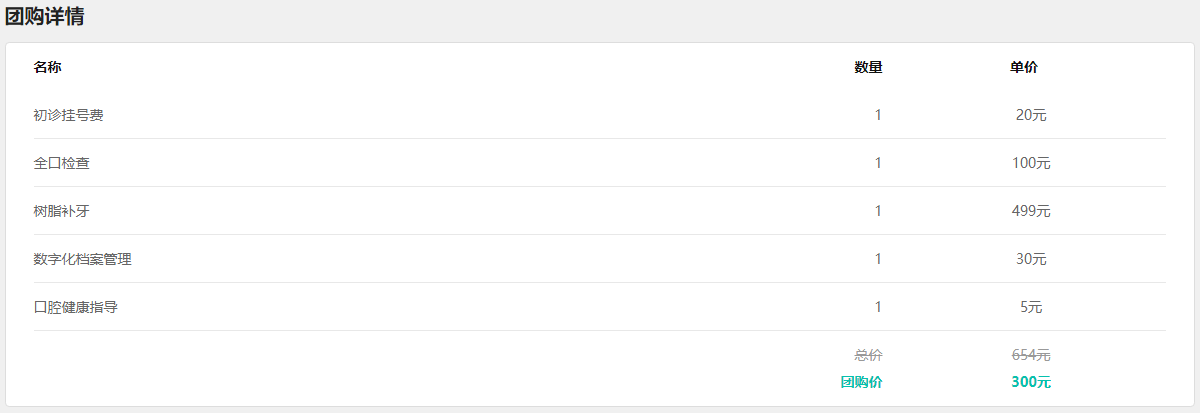The height and width of the screenshot is (413, 1200).
Task: Click the 20元 unit price
Action: [1031, 115]
